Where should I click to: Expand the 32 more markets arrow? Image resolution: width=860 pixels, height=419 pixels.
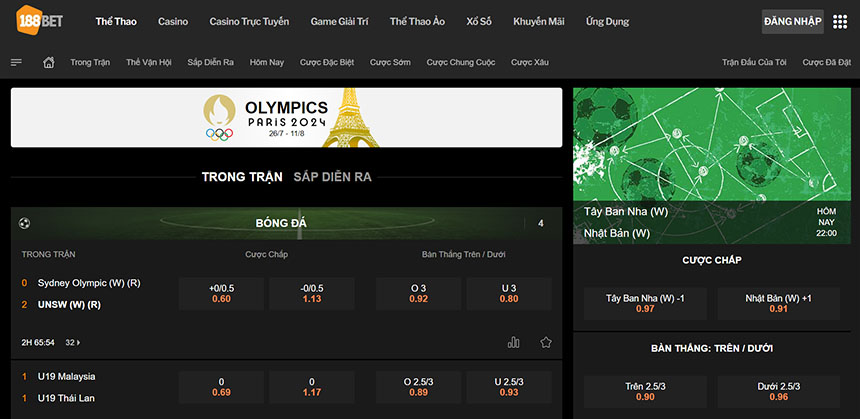coord(72,342)
